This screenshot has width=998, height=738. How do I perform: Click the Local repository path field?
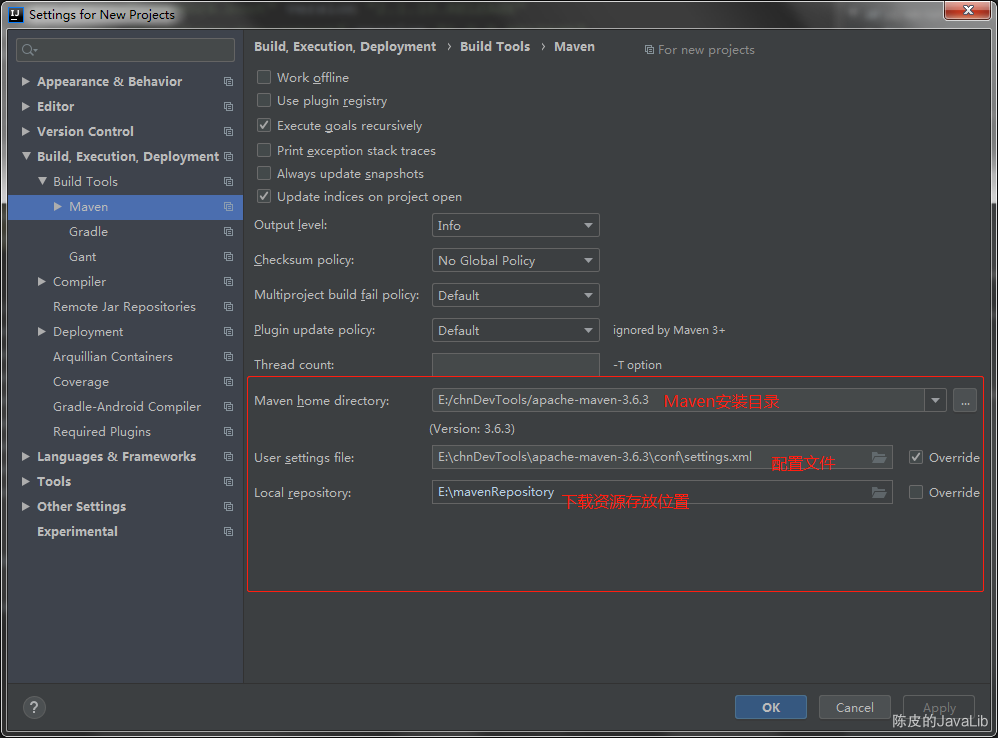coord(662,492)
